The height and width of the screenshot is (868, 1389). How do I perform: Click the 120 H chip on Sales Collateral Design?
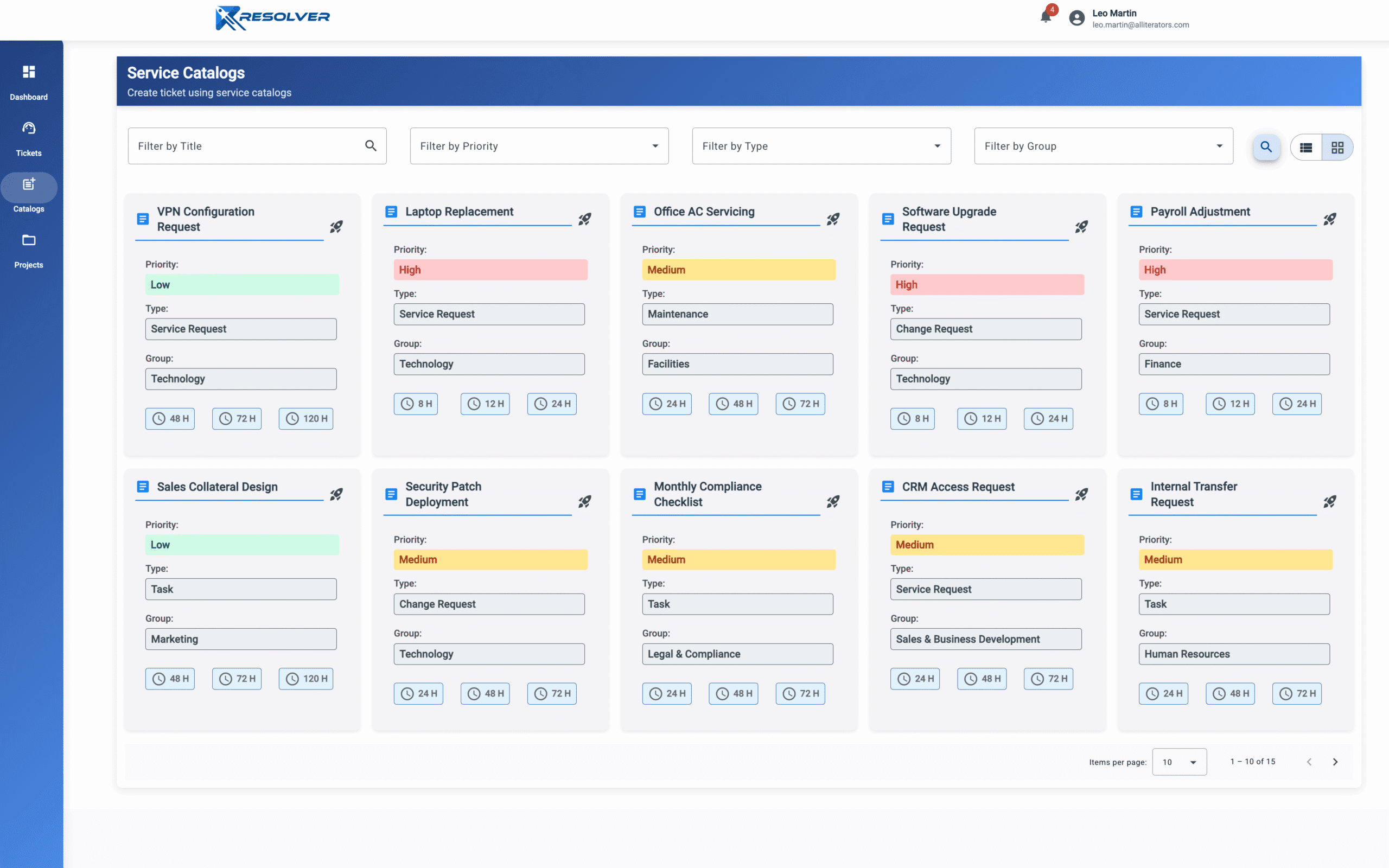pos(305,679)
